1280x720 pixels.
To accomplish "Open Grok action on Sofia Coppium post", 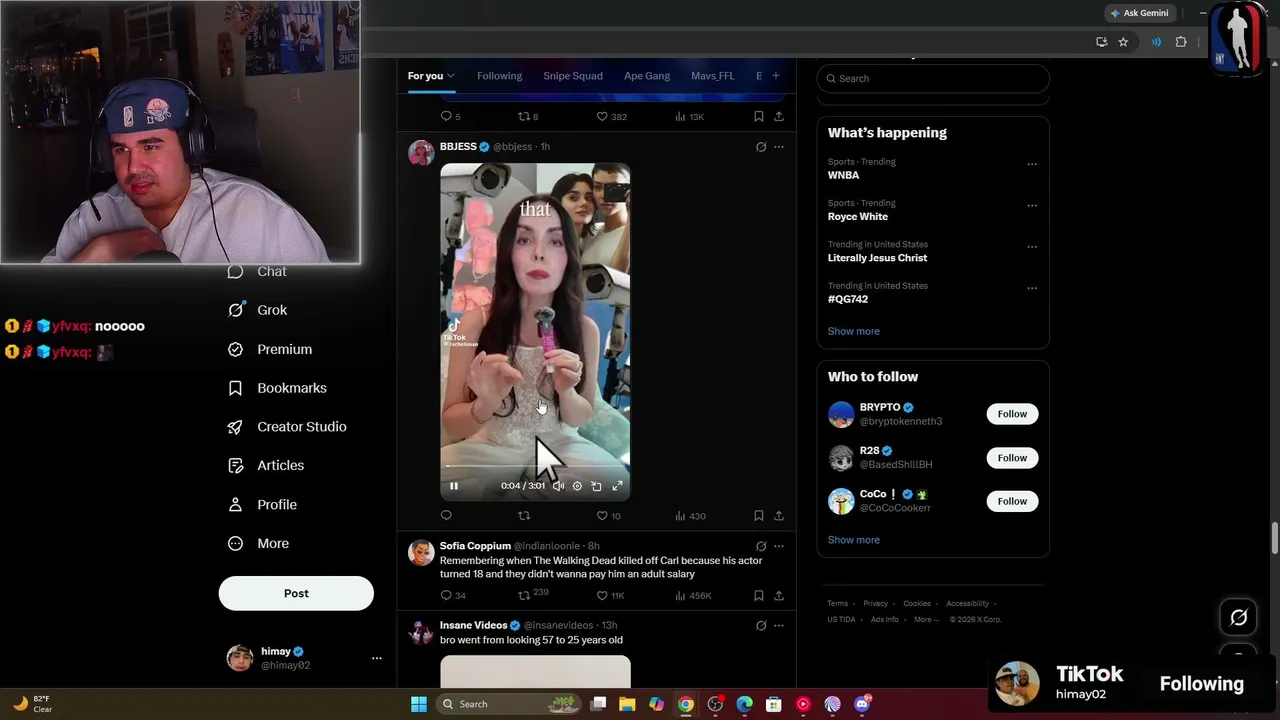I will [x=761, y=546].
